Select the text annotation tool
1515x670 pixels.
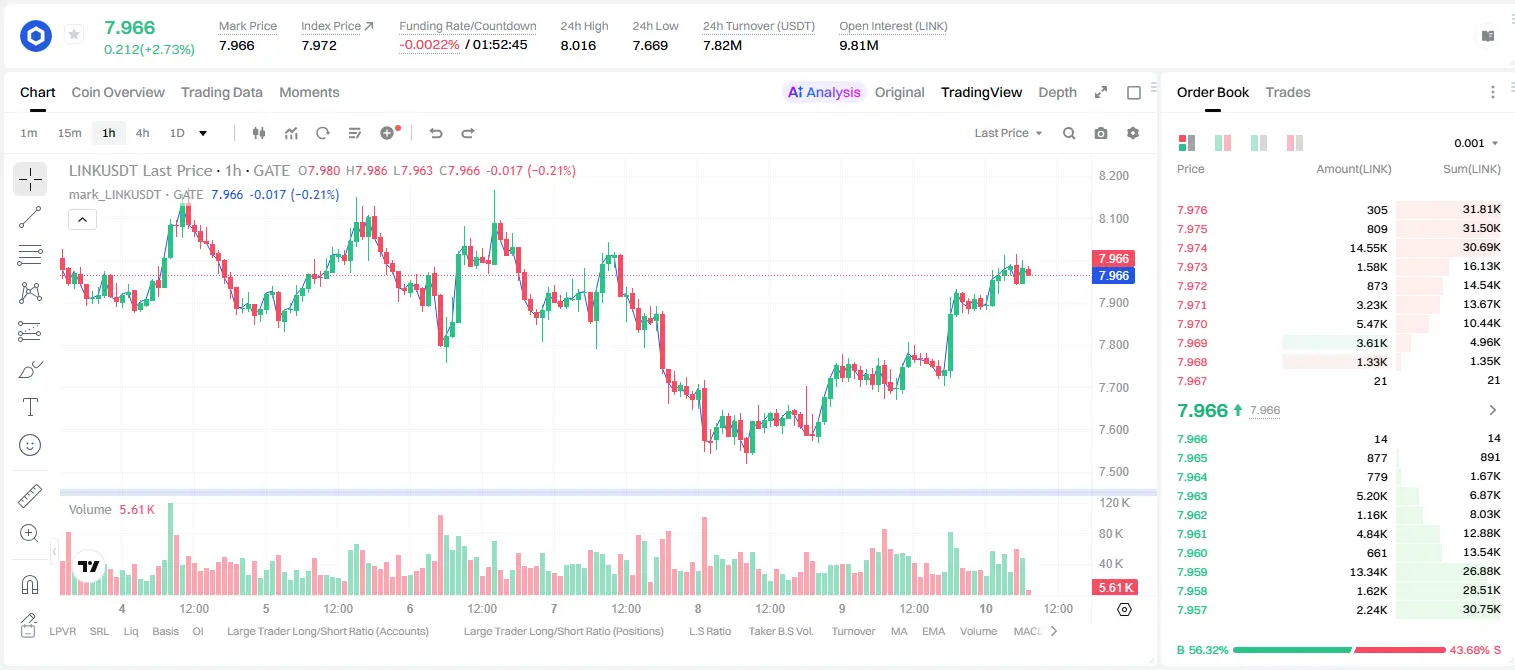pyautogui.click(x=30, y=407)
